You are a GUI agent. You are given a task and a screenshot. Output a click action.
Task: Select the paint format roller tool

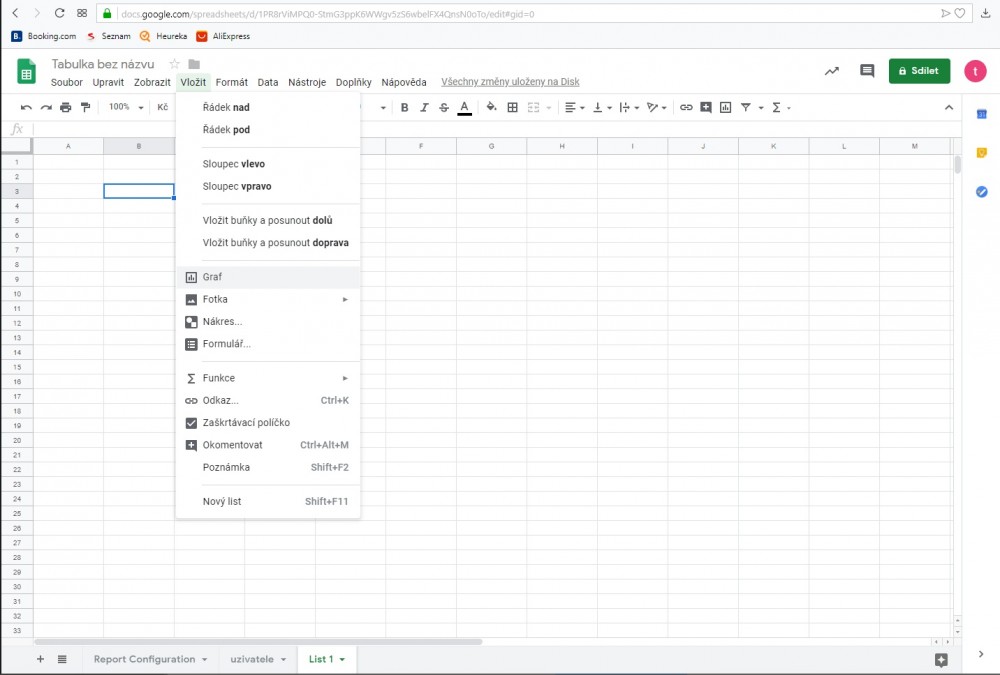pos(85,107)
